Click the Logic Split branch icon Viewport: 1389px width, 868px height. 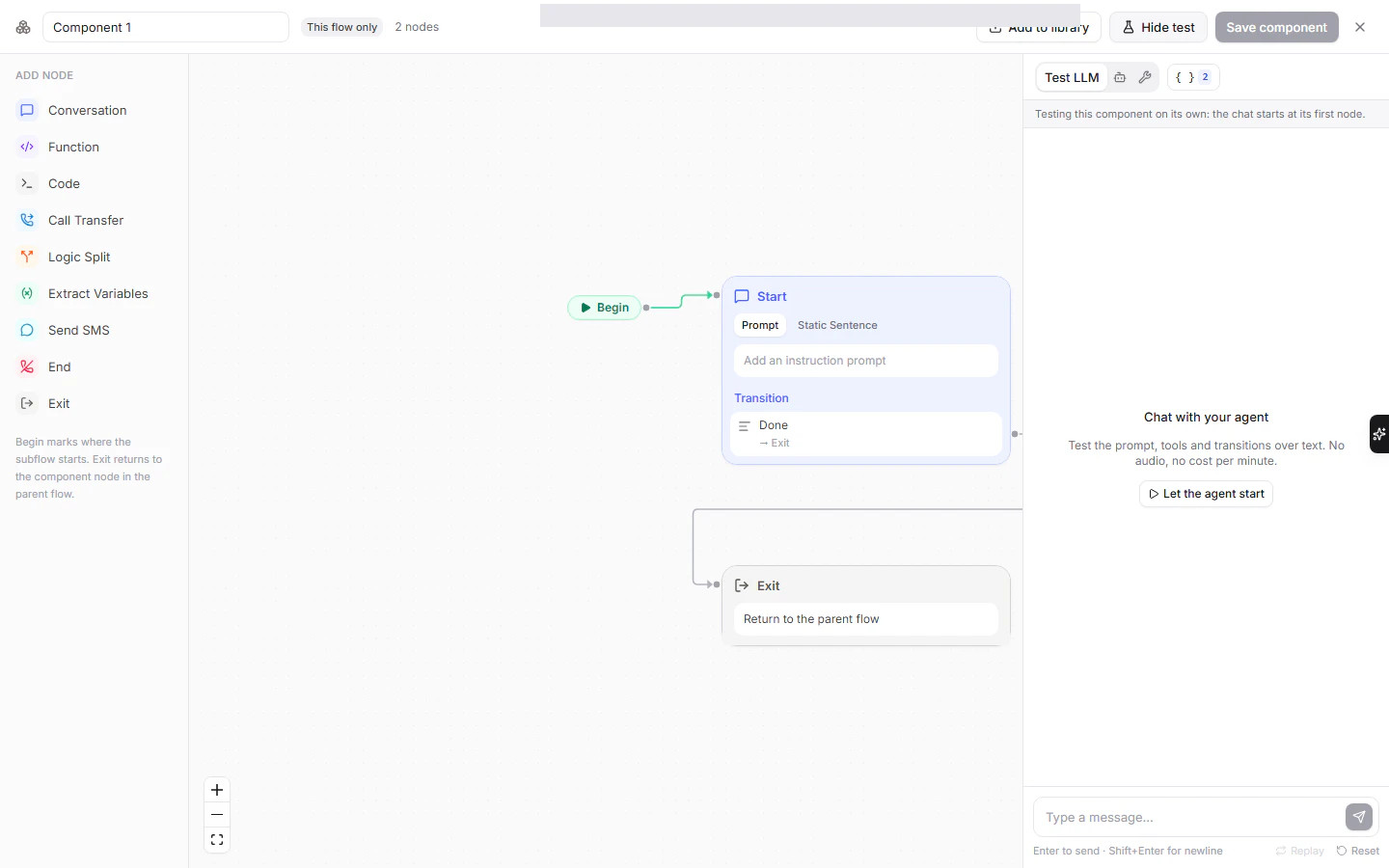27,257
